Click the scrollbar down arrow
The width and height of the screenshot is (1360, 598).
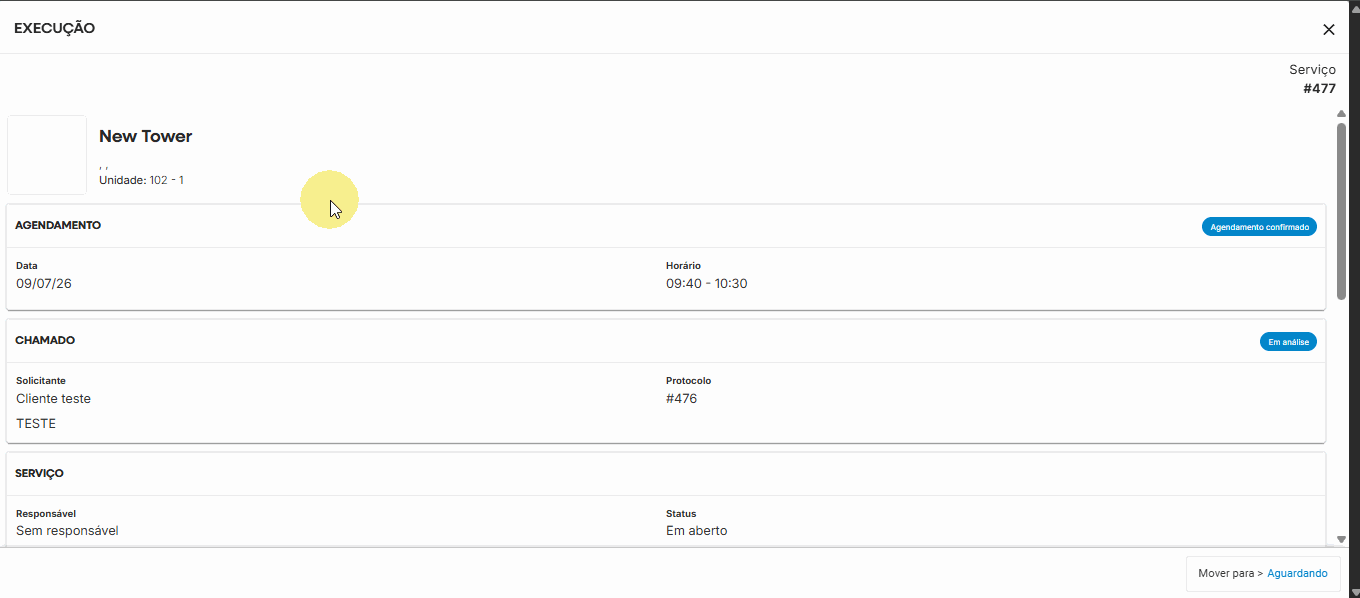click(x=1341, y=539)
